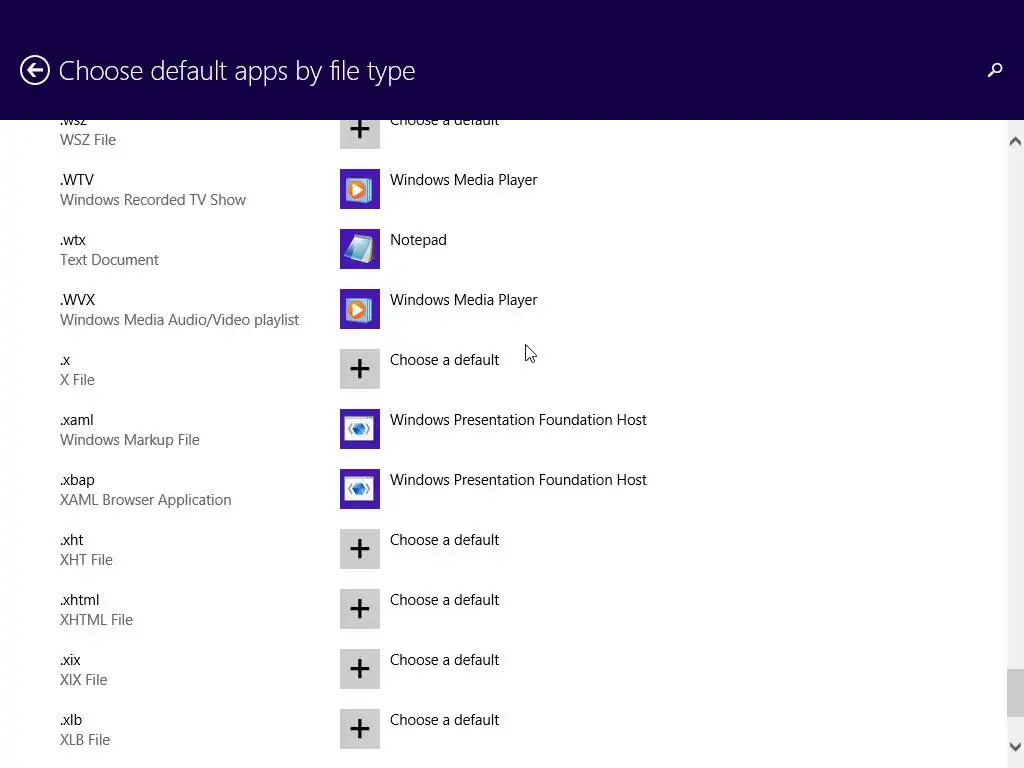Click the Notepad icon for .wtx
Viewport: 1024px width, 768px height.
[x=360, y=249]
